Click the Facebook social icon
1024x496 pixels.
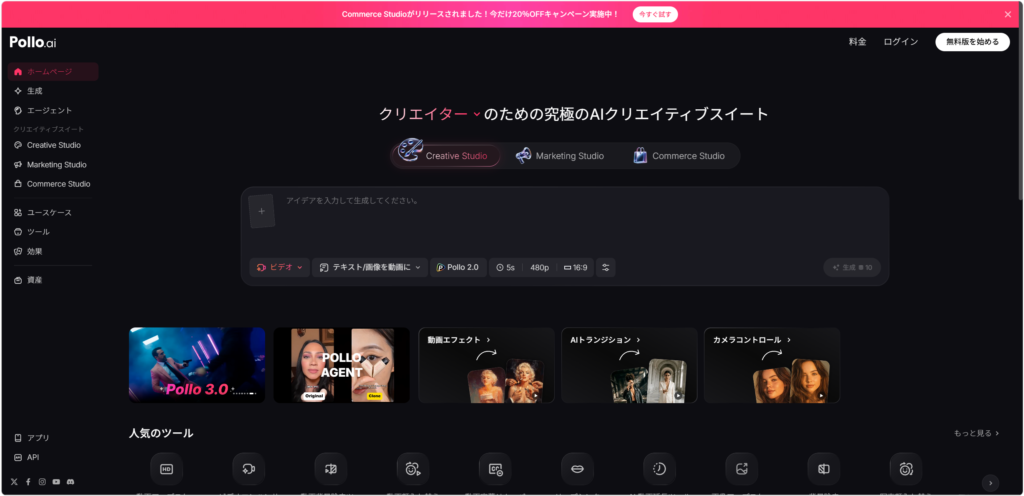coord(28,482)
